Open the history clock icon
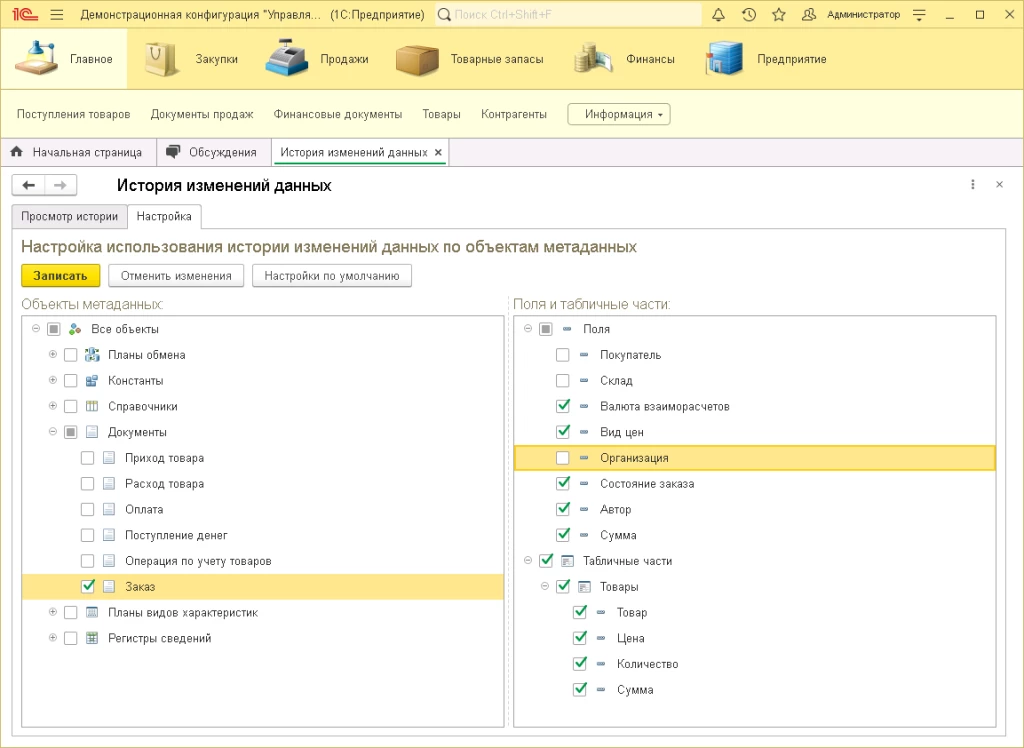 click(x=749, y=14)
